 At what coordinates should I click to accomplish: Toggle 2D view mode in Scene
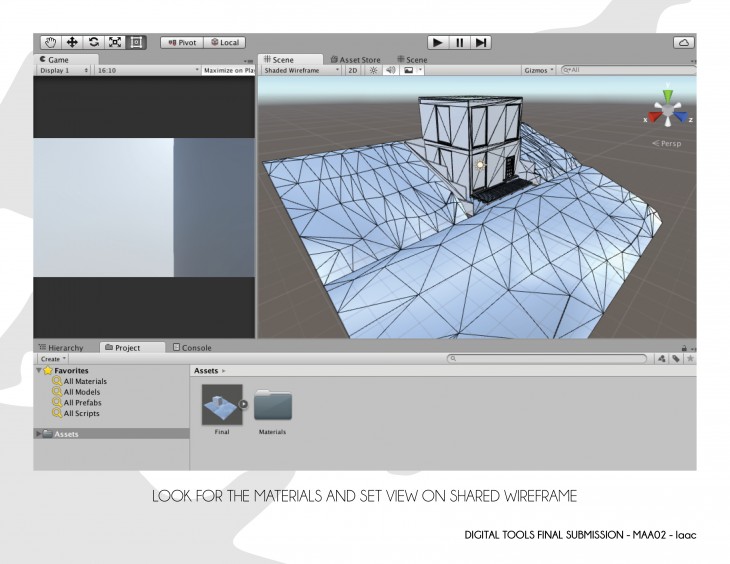[353, 71]
